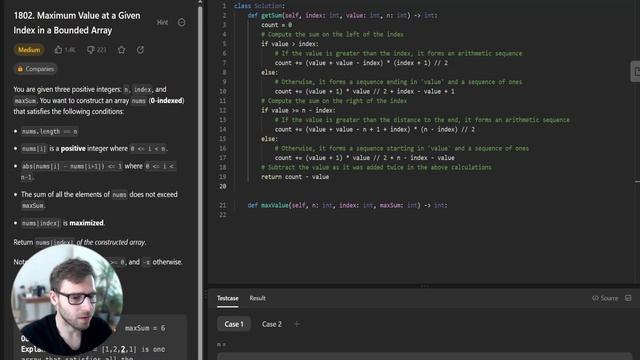The height and width of the screenshot is (360, 640).
Task: Click the share icon
Action: [140, 50]
